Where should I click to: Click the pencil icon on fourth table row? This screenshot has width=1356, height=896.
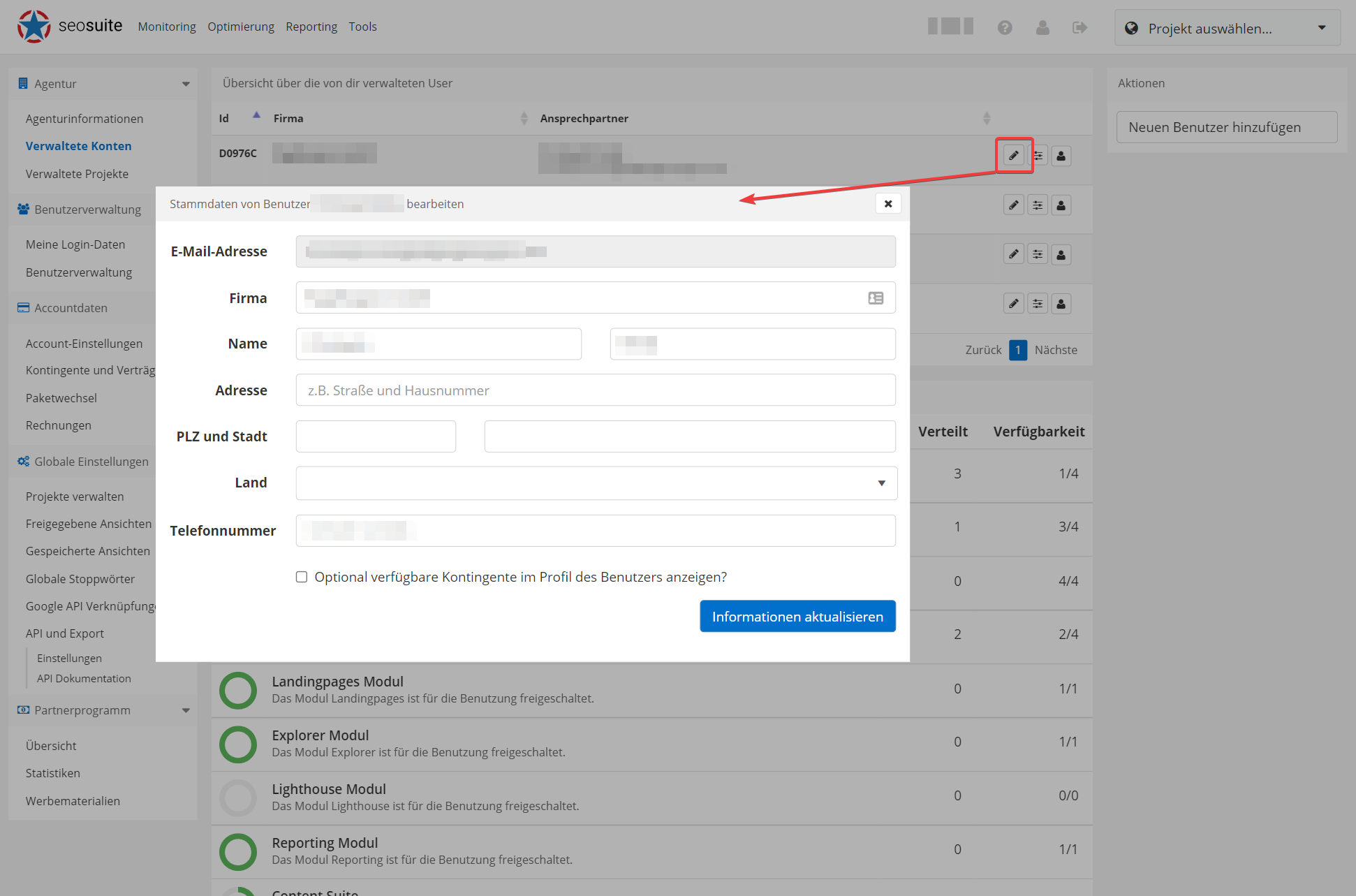click(1013, 304)
